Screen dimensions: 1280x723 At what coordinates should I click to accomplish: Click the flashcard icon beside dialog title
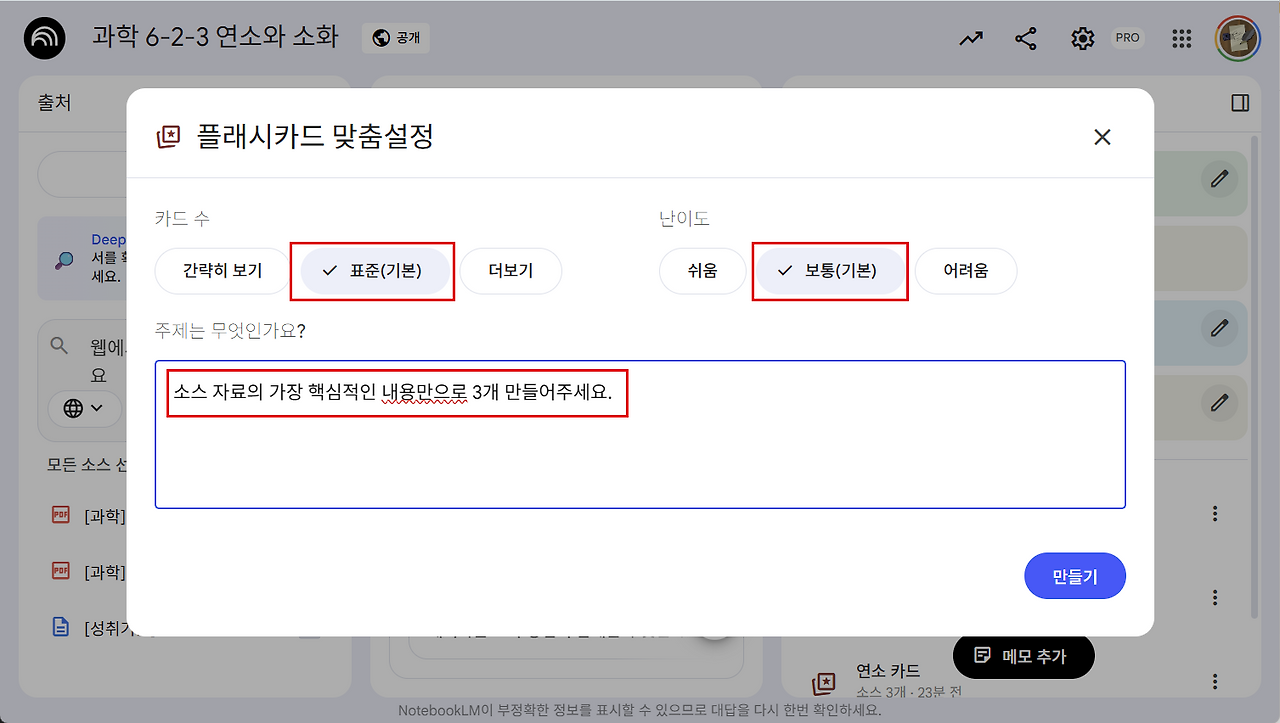click(x=169, y=137)
